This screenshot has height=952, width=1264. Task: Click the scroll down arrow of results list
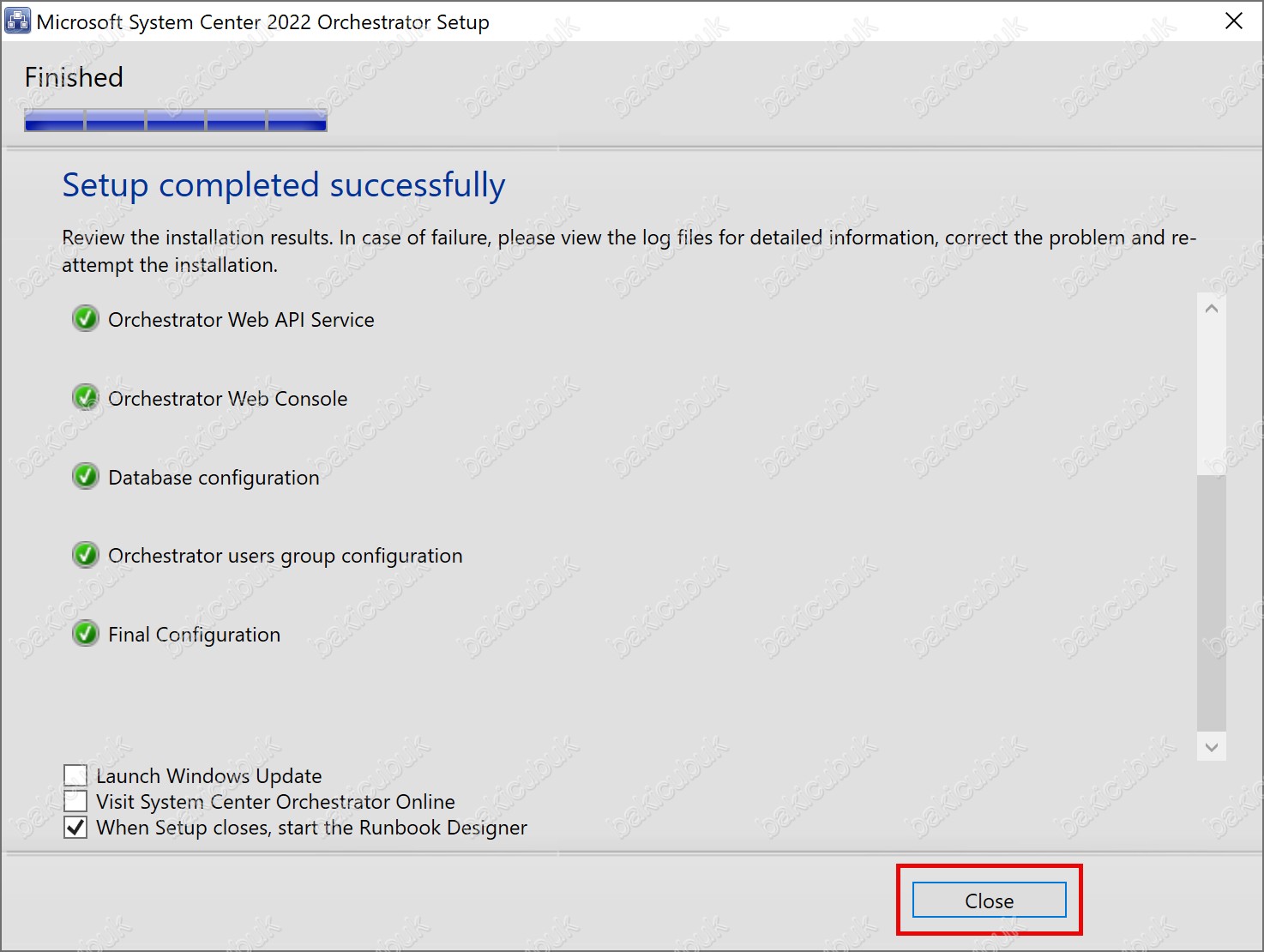1211,747
